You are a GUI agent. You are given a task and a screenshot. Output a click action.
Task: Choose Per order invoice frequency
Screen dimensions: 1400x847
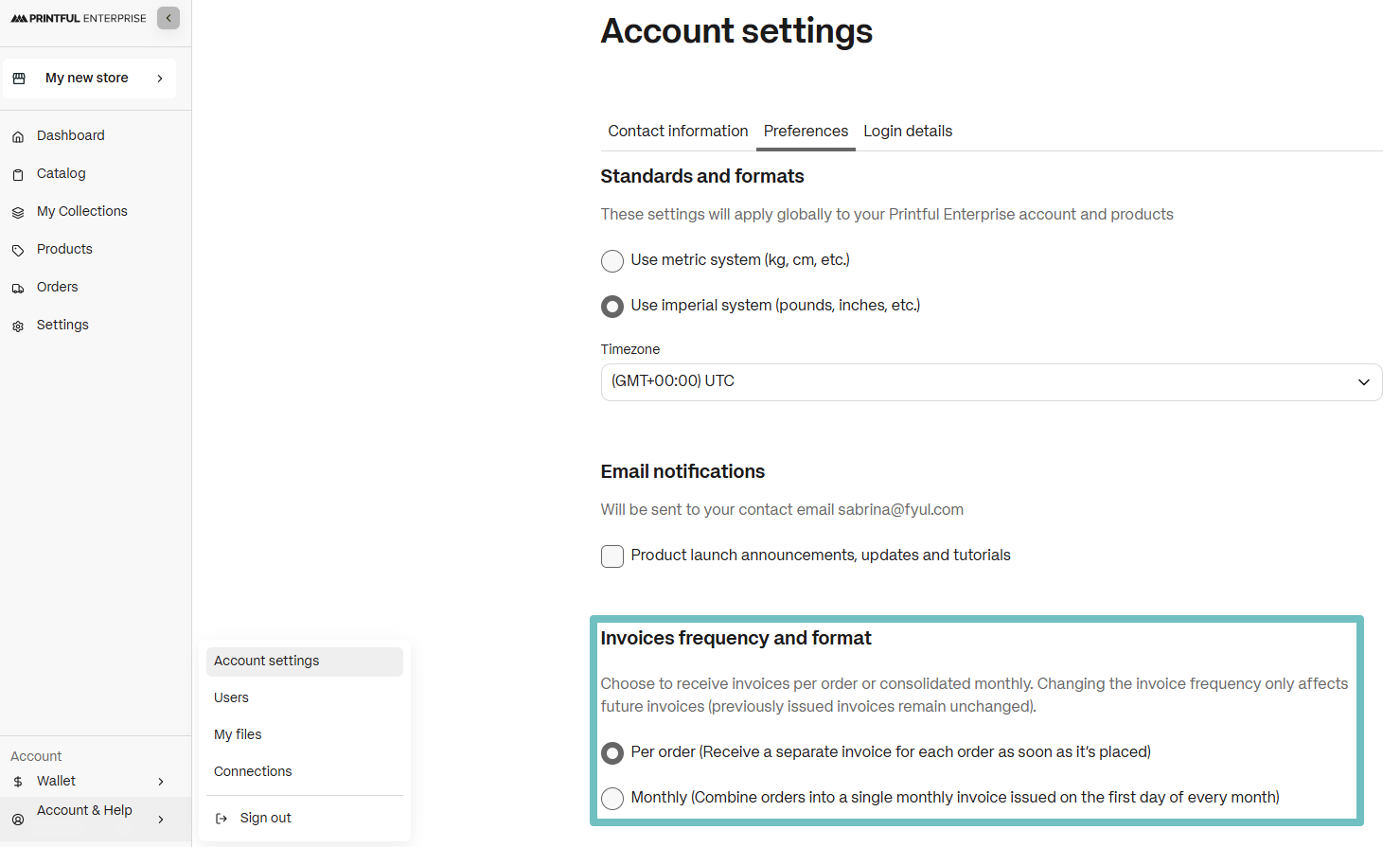[x=612, y=752]
